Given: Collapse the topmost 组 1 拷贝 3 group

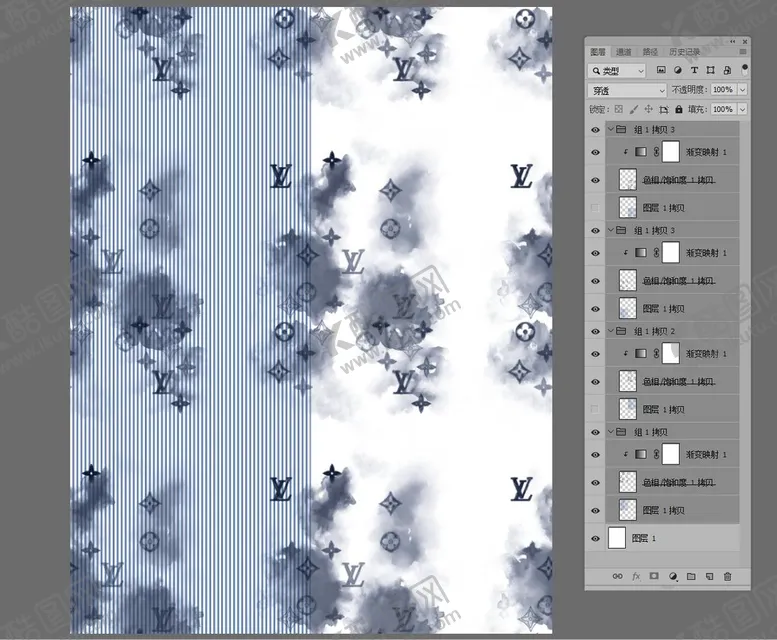Looking at the screenshot, I should [x=611, y=129].
